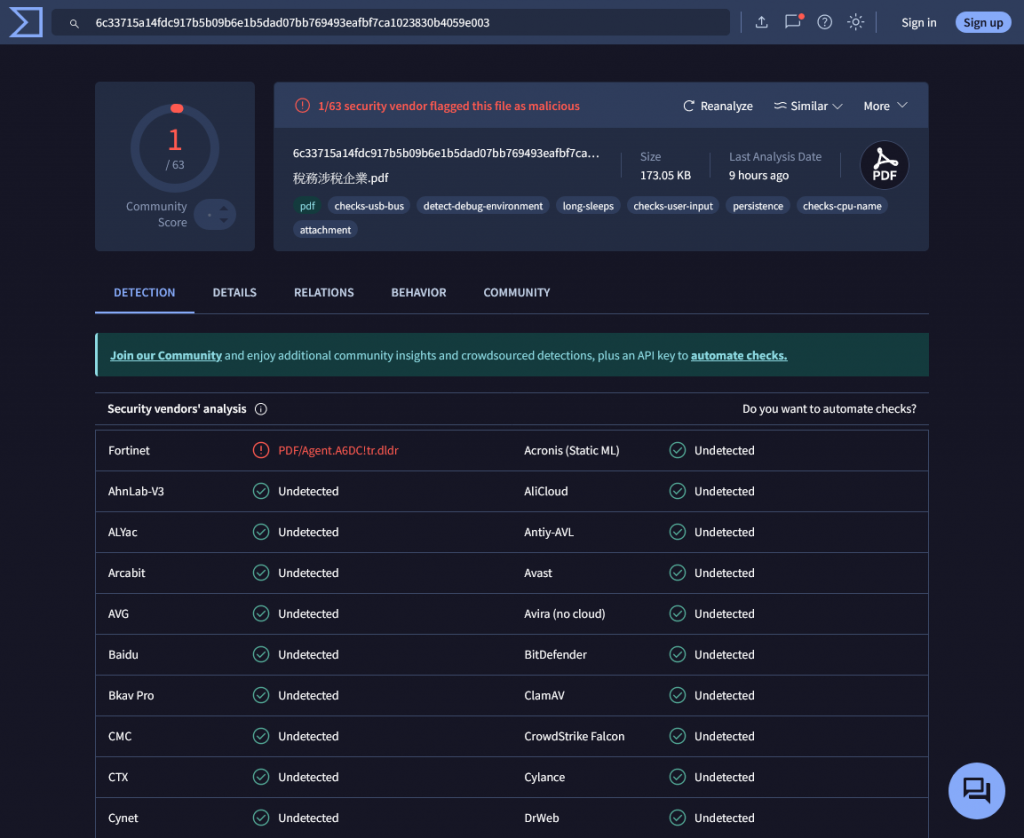Toggle the light/dark theme sun icon
The image size is (1024, 838).
coord(856,22)
